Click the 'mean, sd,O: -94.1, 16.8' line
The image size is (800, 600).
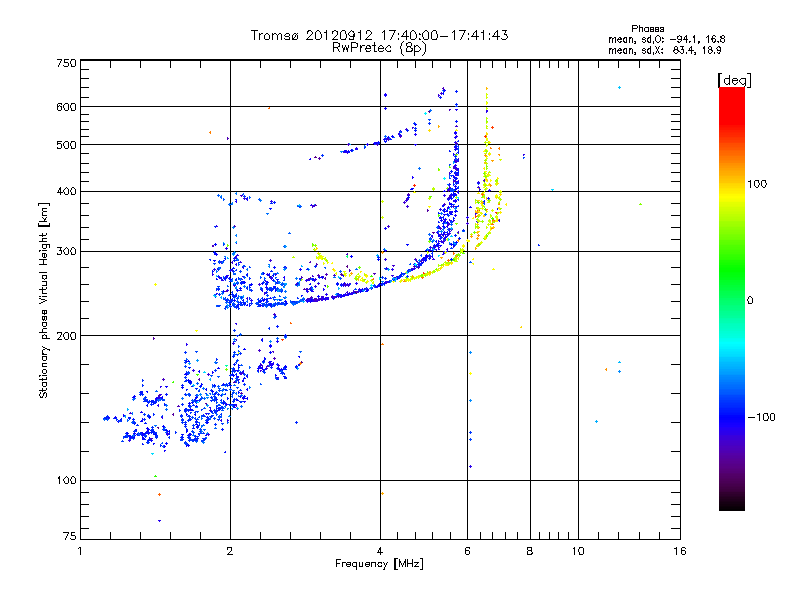click(666, 39)
